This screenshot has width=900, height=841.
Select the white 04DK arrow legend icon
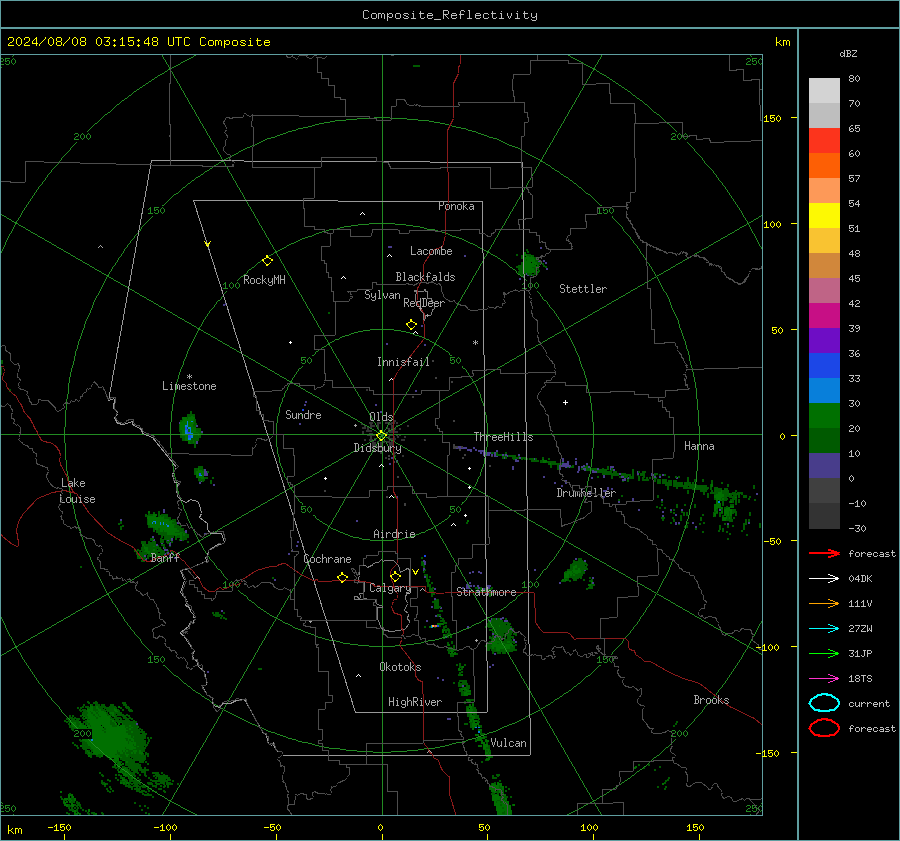[x=824, y=578]
